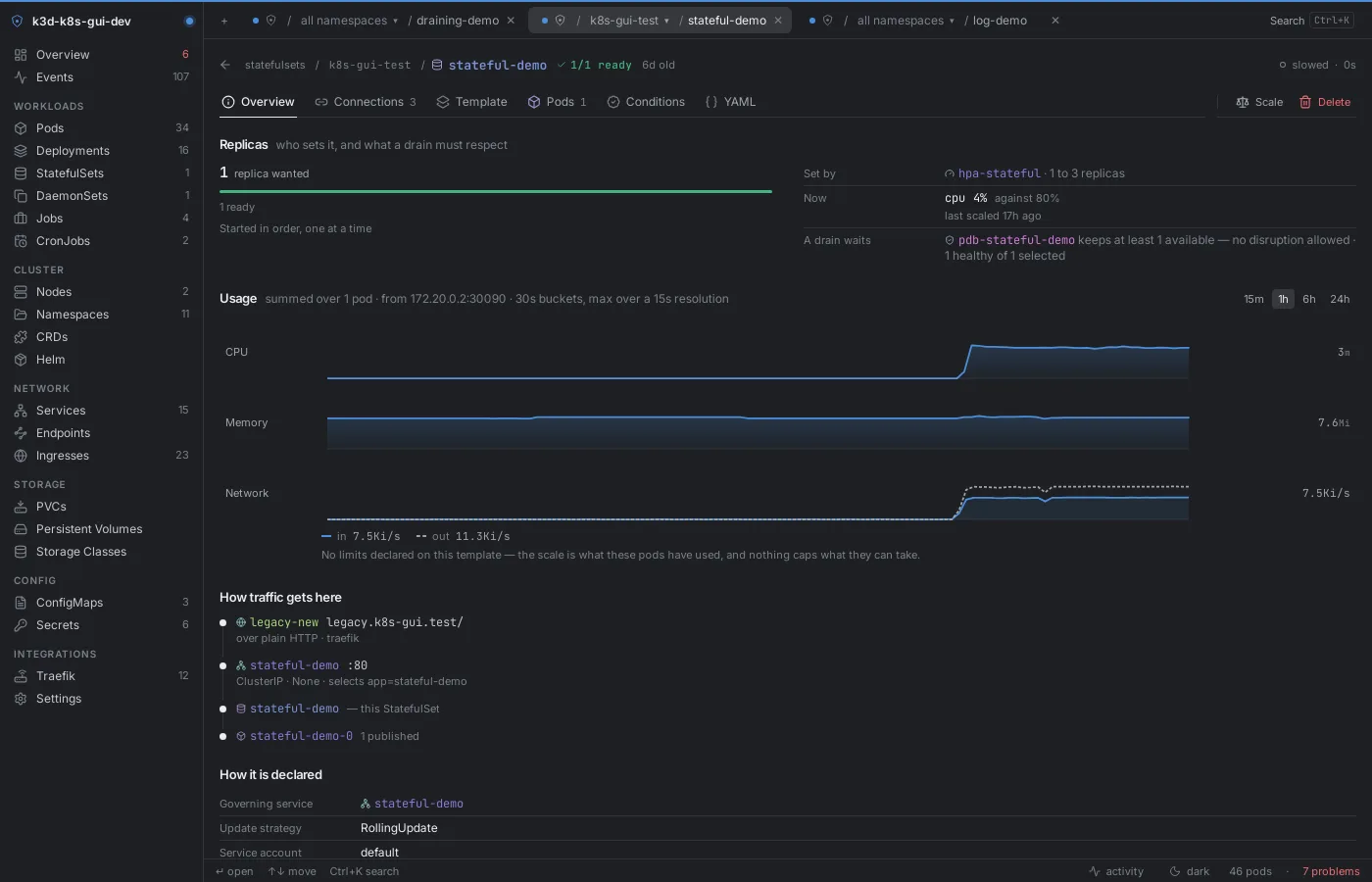The height and width of the screenshot is (882, 1372).
Task: Switch to the Connections tab
Action: click(366, 102)
